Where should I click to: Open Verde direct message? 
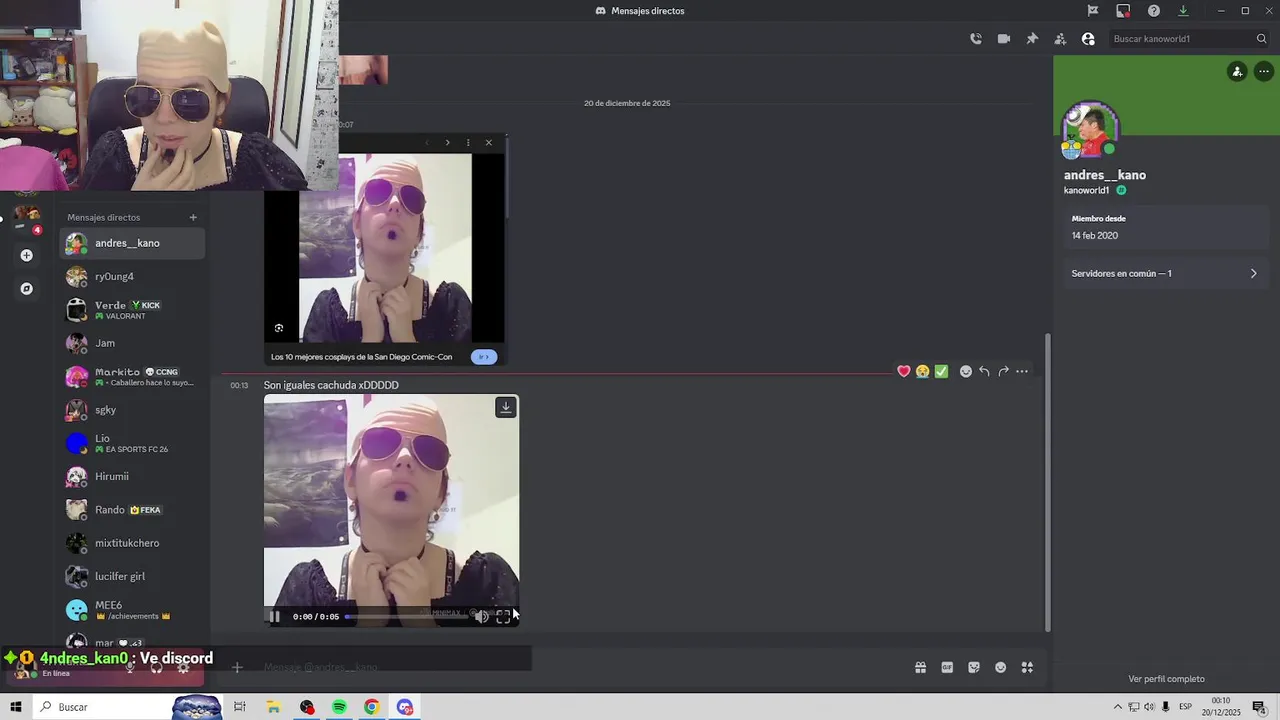coord(132,310)
